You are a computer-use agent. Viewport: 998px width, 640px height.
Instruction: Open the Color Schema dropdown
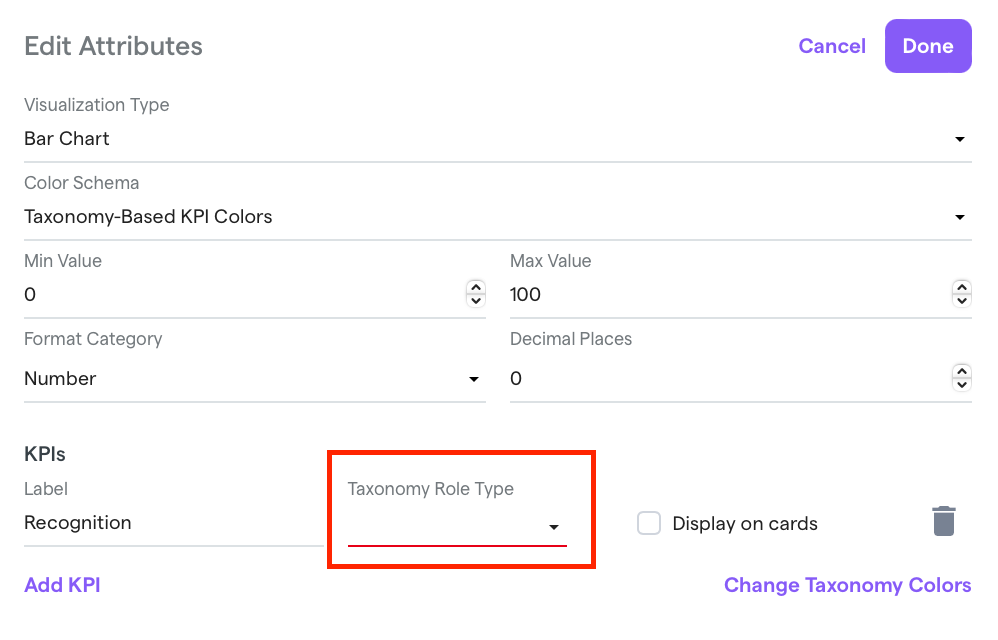coord(498,217)
